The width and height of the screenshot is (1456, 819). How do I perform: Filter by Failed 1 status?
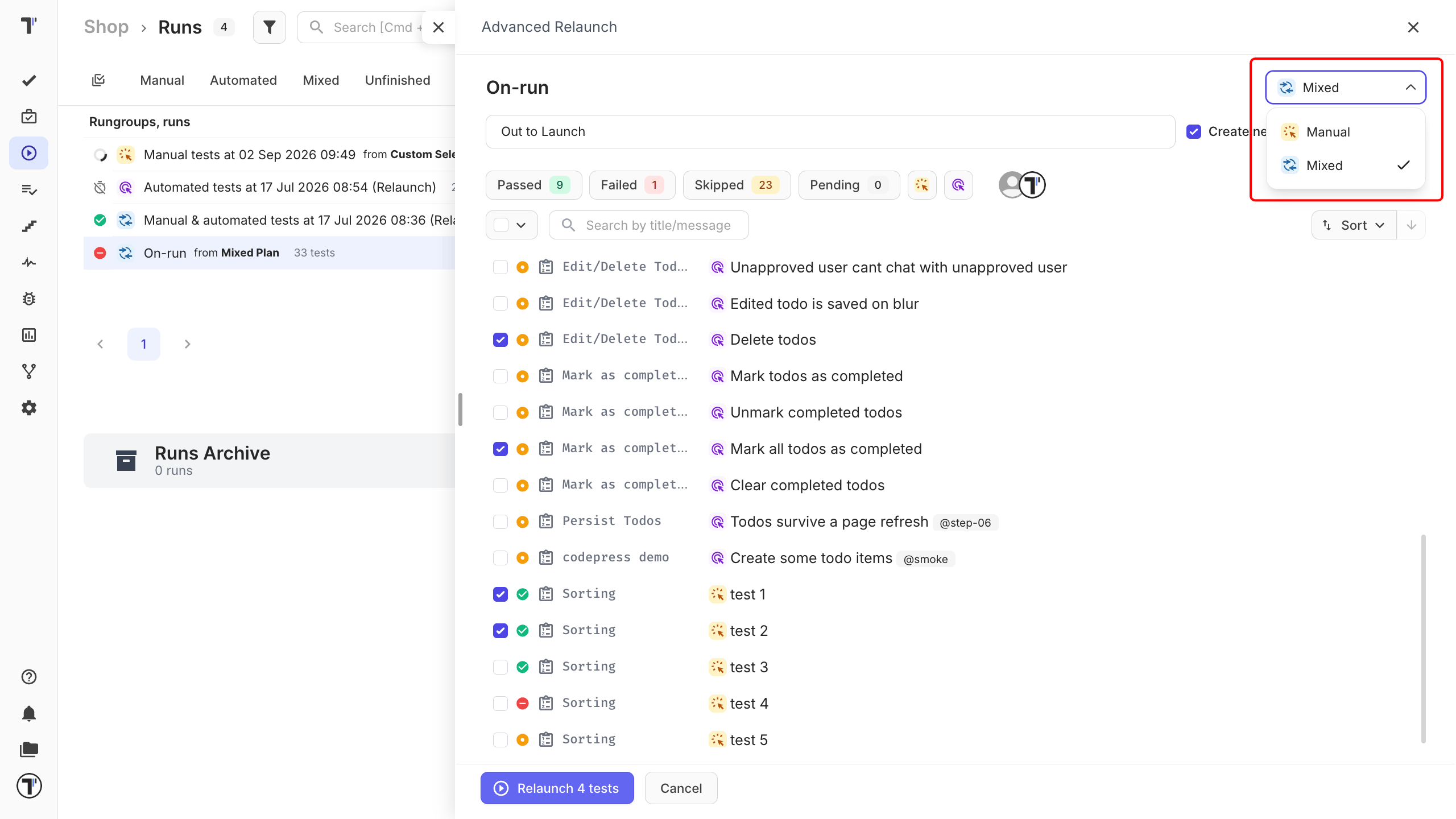pos(632,185)
